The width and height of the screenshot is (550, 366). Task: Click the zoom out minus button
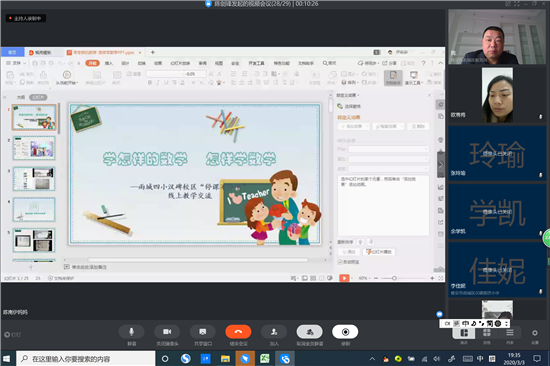point(376,278)
